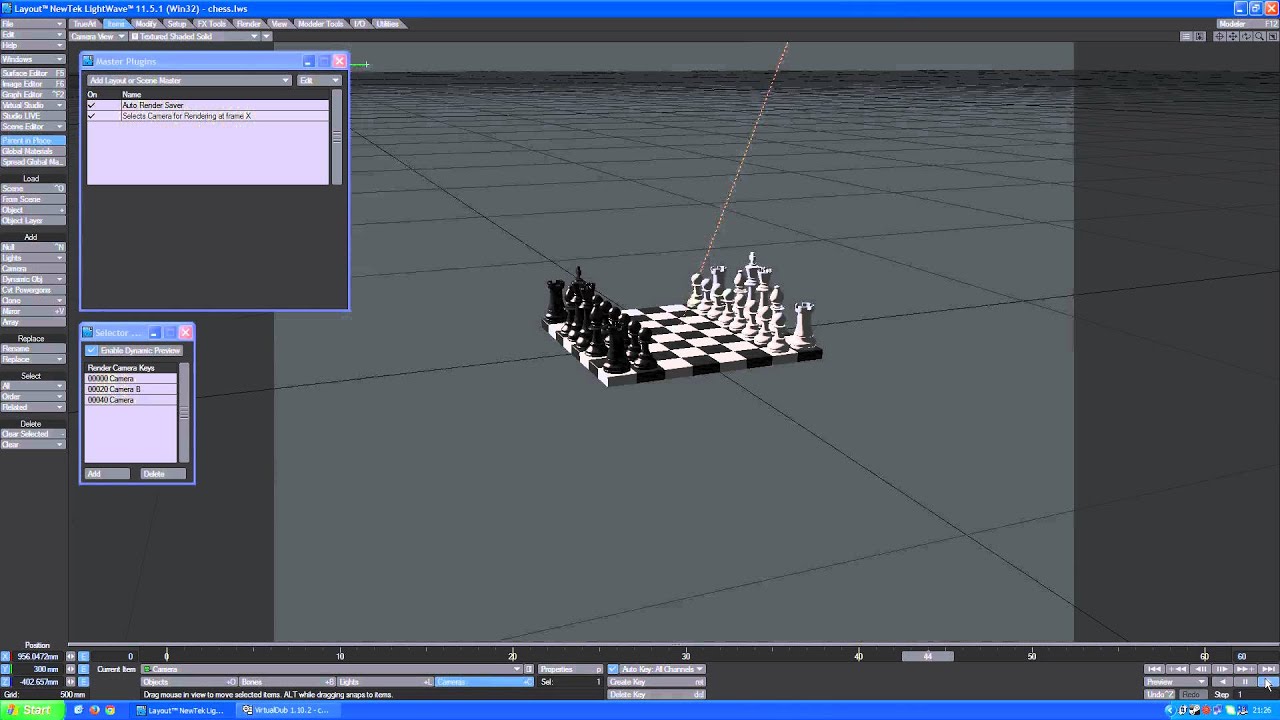Switch to the Setup tab
The image size is (1280, 720).
coord(176,23)
